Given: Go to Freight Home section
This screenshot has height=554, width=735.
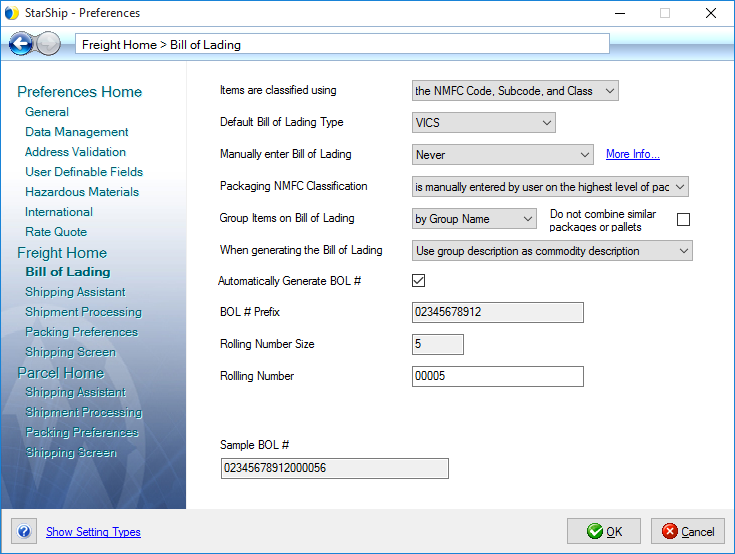Looking at the screenshot, I should click(x=62, y=253).
